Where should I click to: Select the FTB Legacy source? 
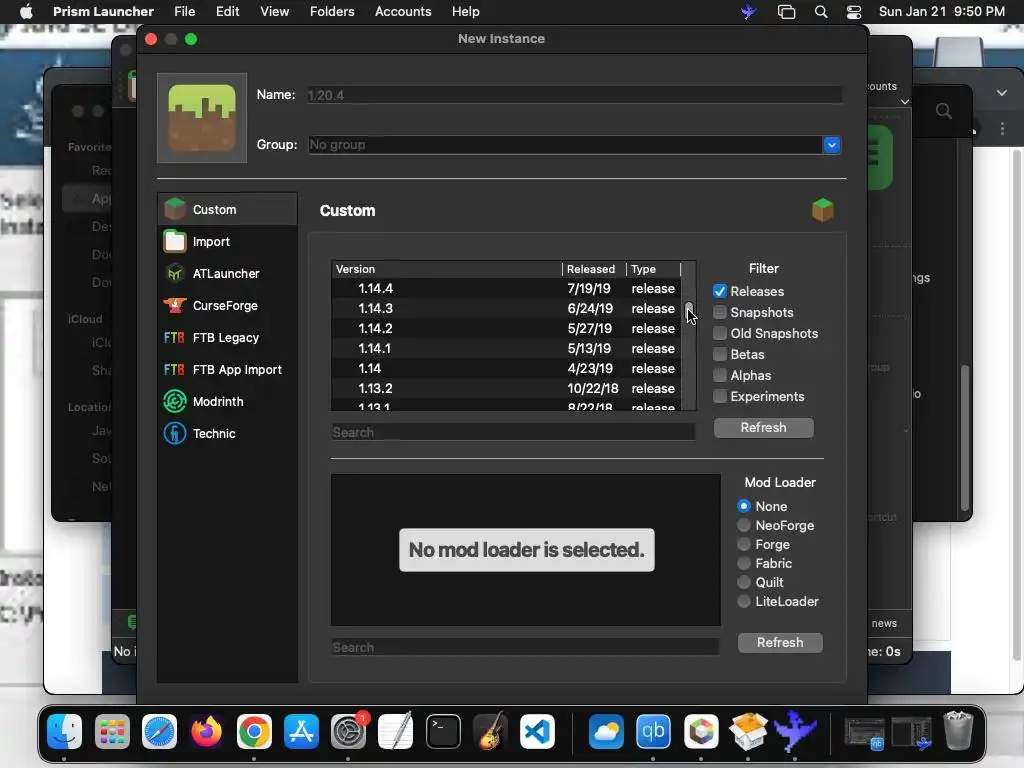(174, 337)
